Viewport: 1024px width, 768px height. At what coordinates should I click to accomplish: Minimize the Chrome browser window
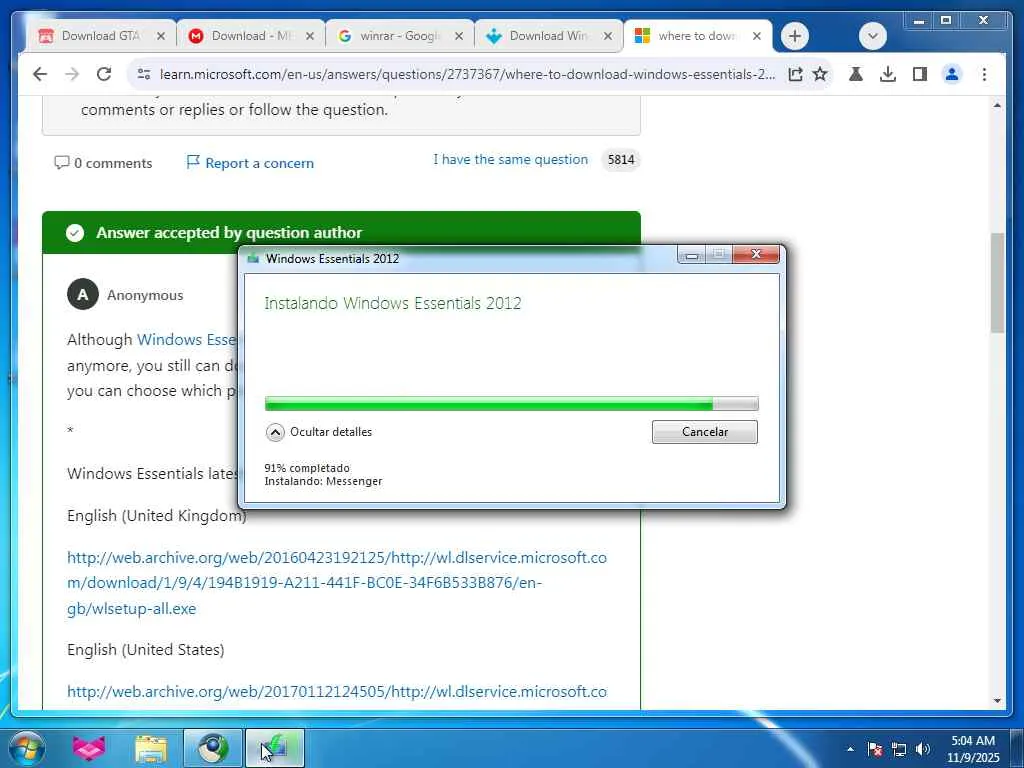(x=919, y=21)
